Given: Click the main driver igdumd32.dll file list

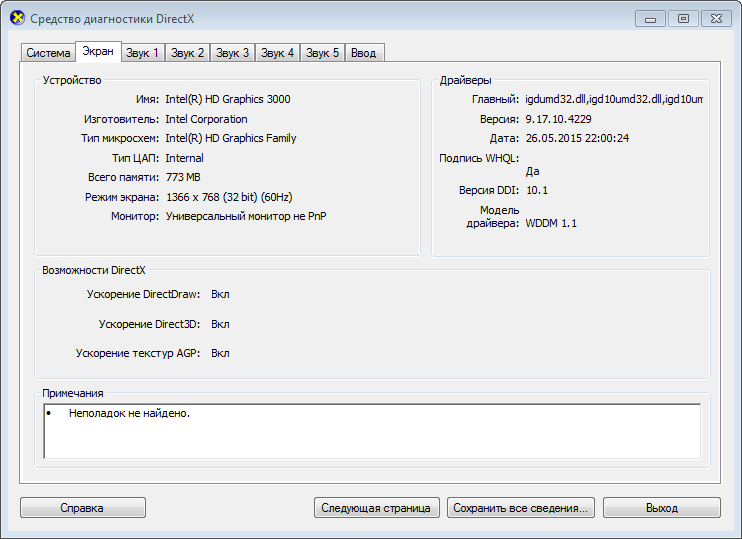Looking at the screenshot, I should 614,100.
